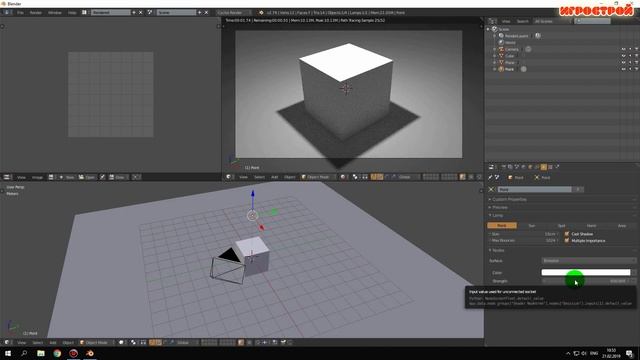
Task: Select Area lamp type button
Action: click(622, 226)
